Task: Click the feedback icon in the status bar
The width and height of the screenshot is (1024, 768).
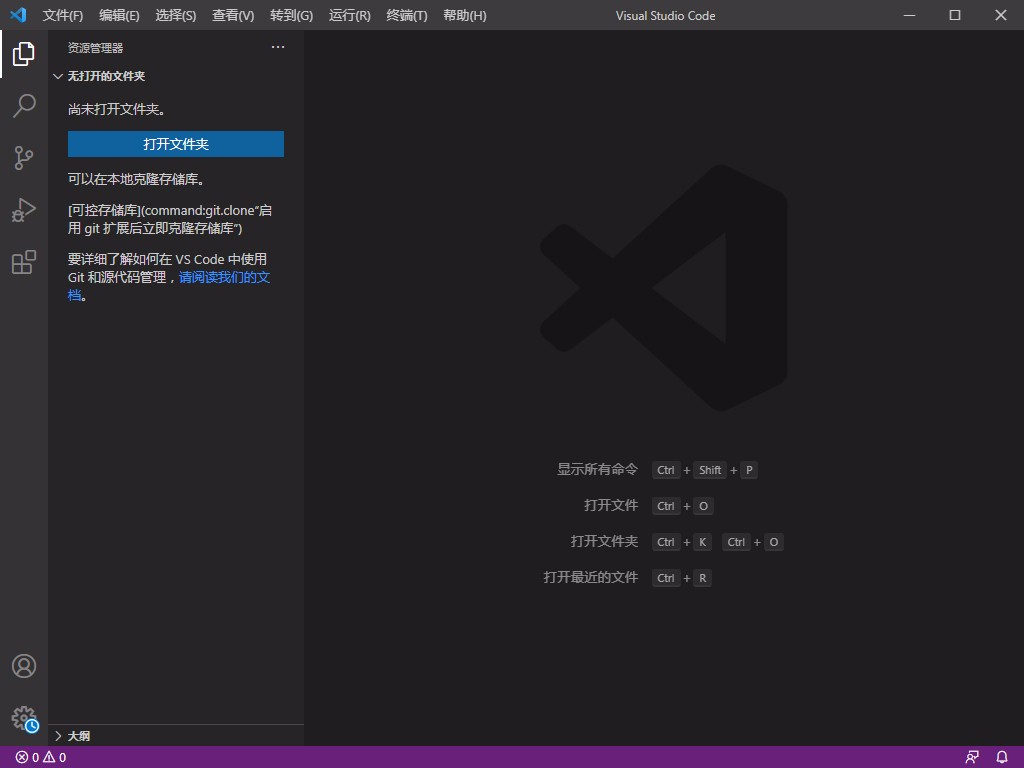Action: point(971,757)
